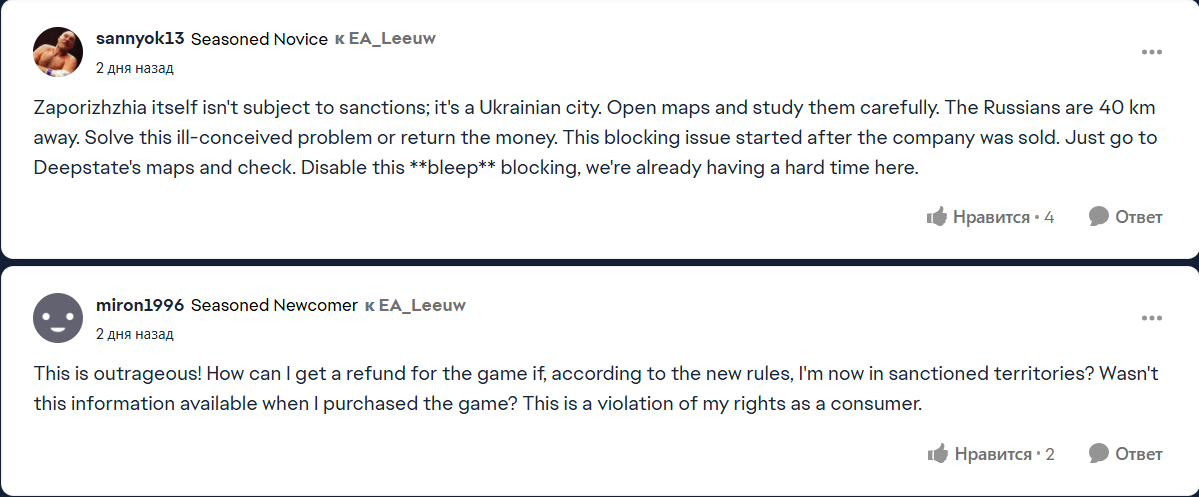Click the "2 дня назад" timestamp under sannyok13
The width and height of the screenshot is (1199, 497).
point(134,68)
